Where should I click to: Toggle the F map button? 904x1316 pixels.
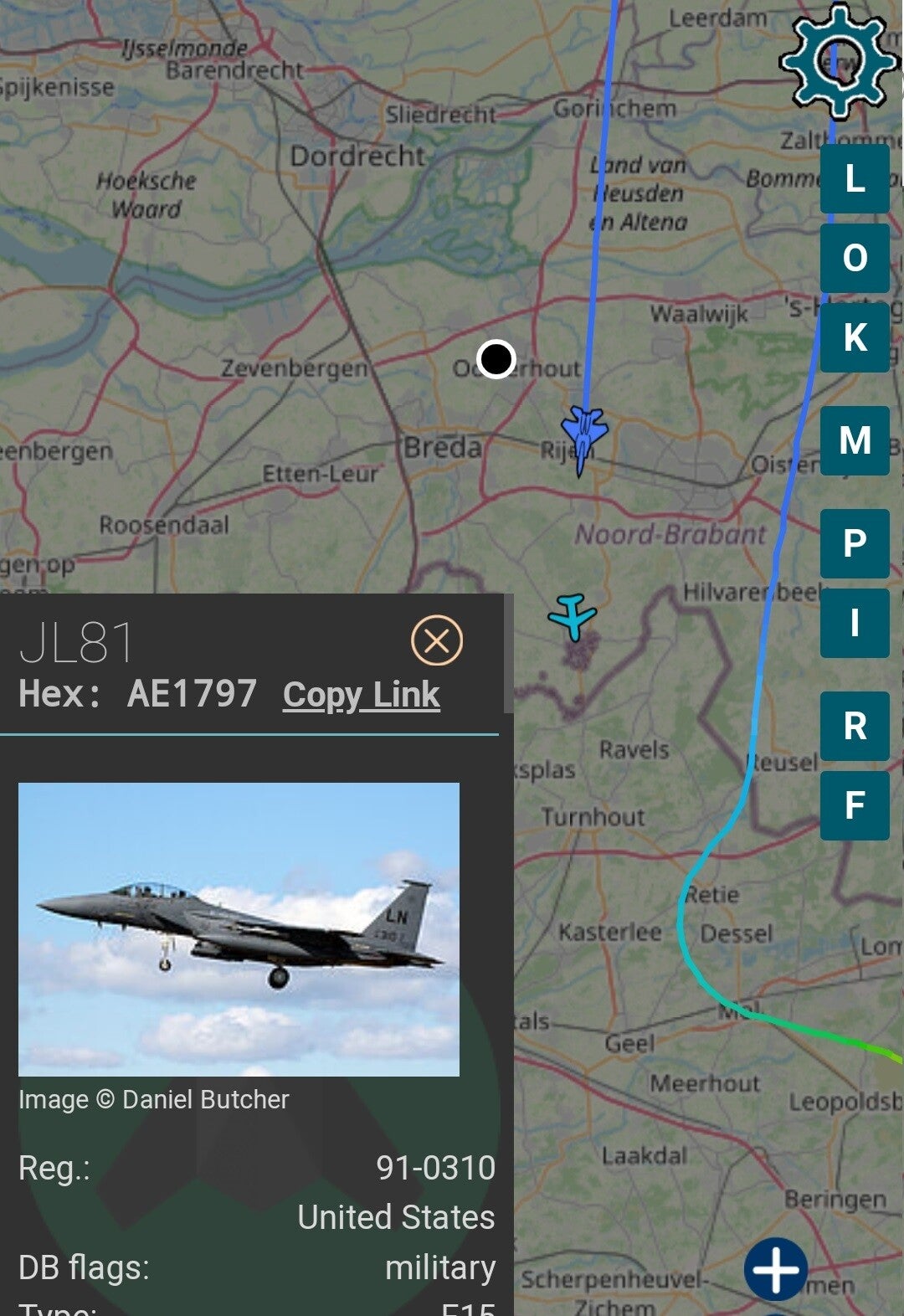click(x=855, y=805)
